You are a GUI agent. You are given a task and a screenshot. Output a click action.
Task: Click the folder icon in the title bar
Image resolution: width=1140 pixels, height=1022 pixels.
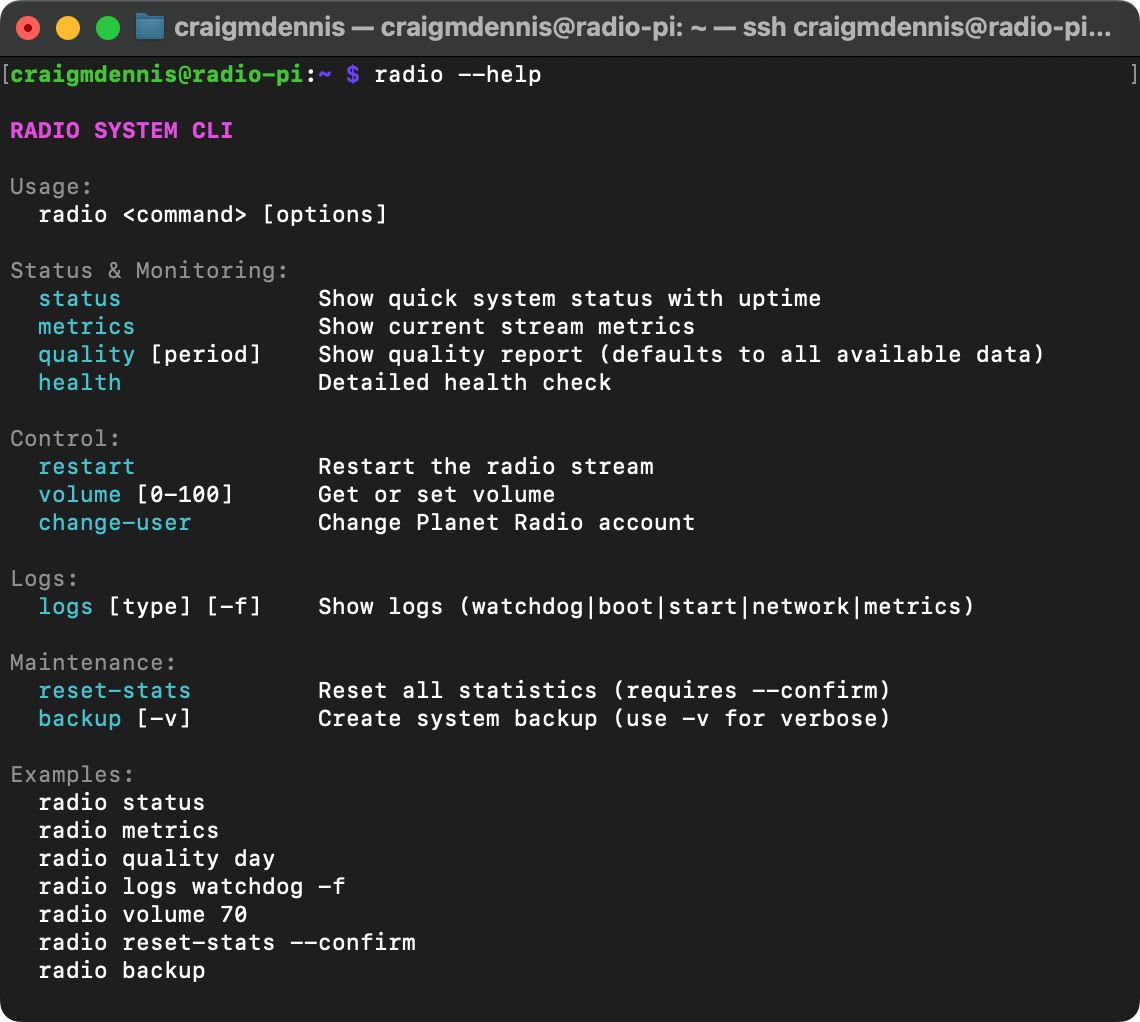pos(149,27)
